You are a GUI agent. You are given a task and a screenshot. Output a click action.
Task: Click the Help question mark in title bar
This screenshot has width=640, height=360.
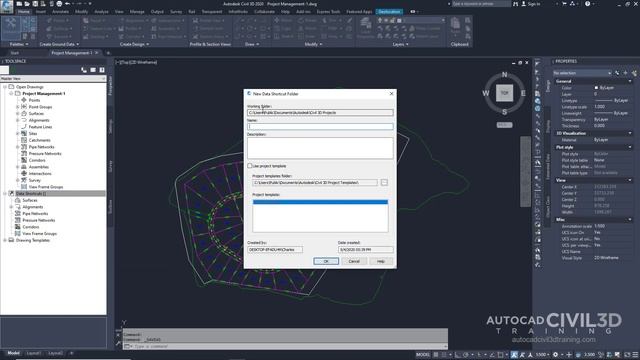pyautogui.click(x=587, y=4)
